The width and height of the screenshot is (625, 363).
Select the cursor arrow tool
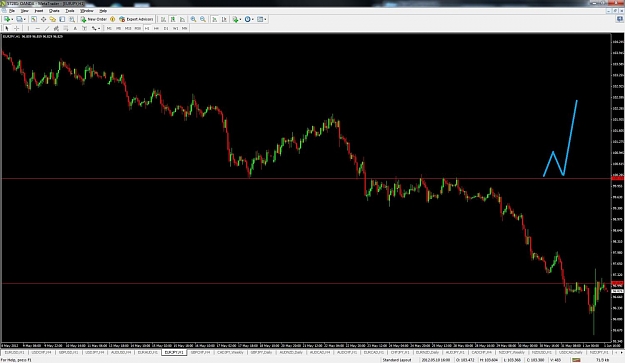7,28
